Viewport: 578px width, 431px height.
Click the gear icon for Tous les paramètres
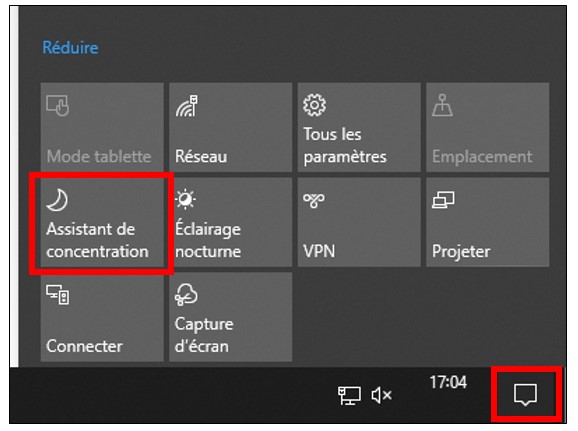pos(314,105)
